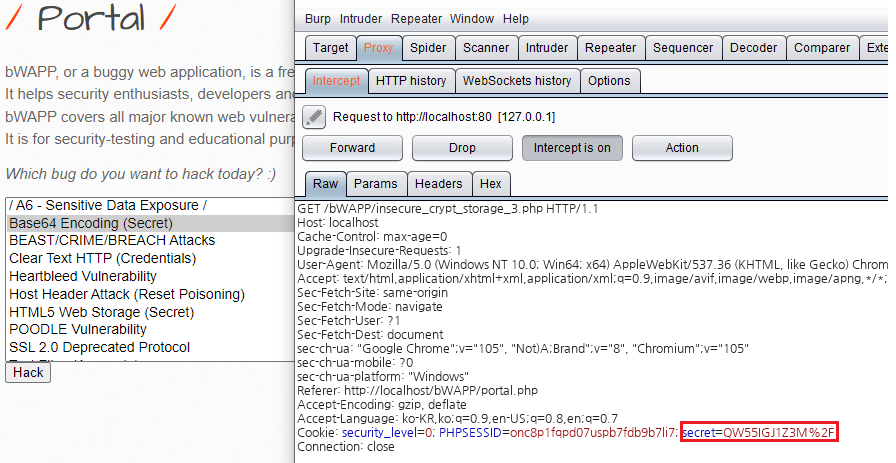
Task: Click the Forward button
Action: pyautogui.click(x=352, y=147)
